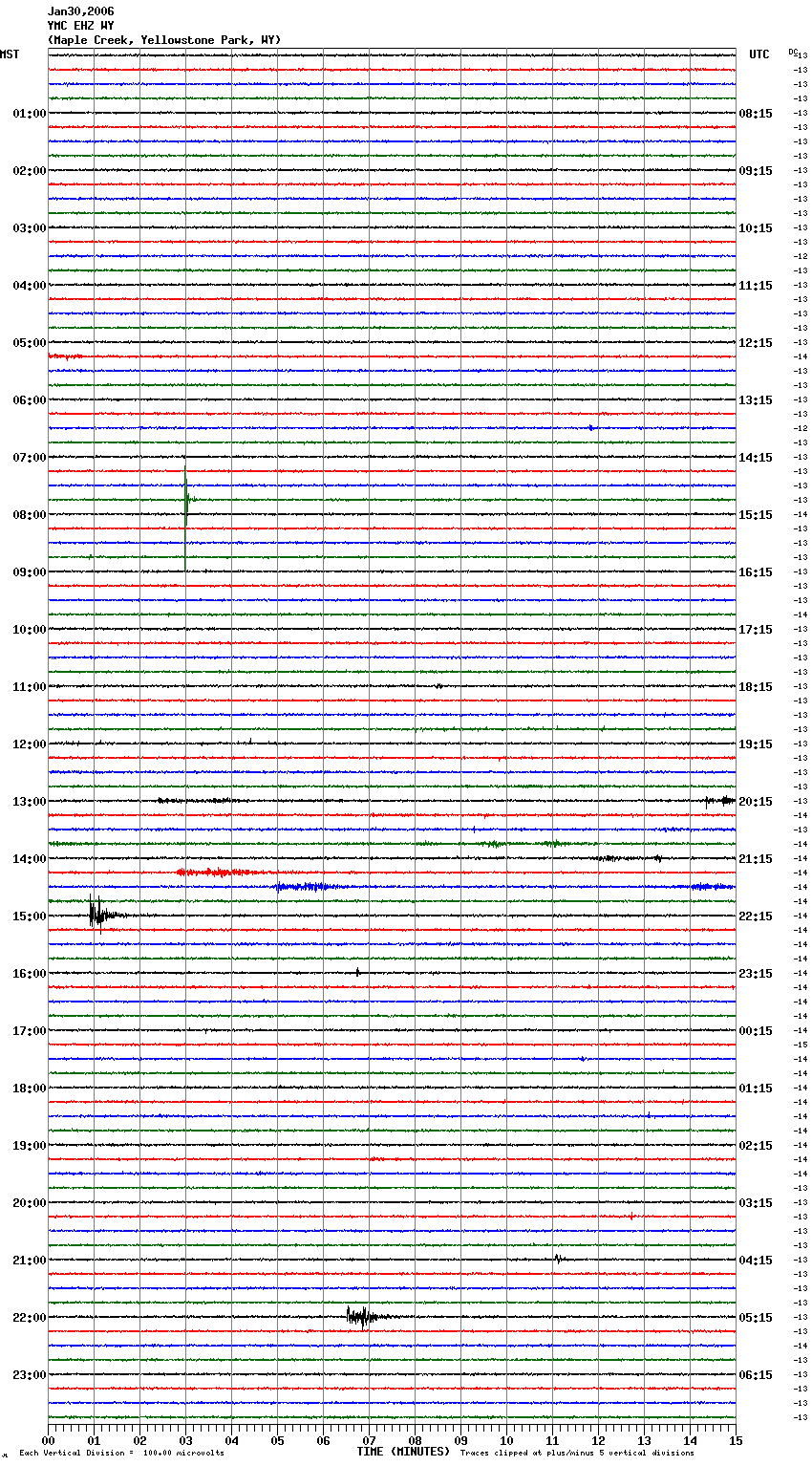Click the 22:15 UTC time label
The width and height of the screenshot is (812, 1466).
756,916
